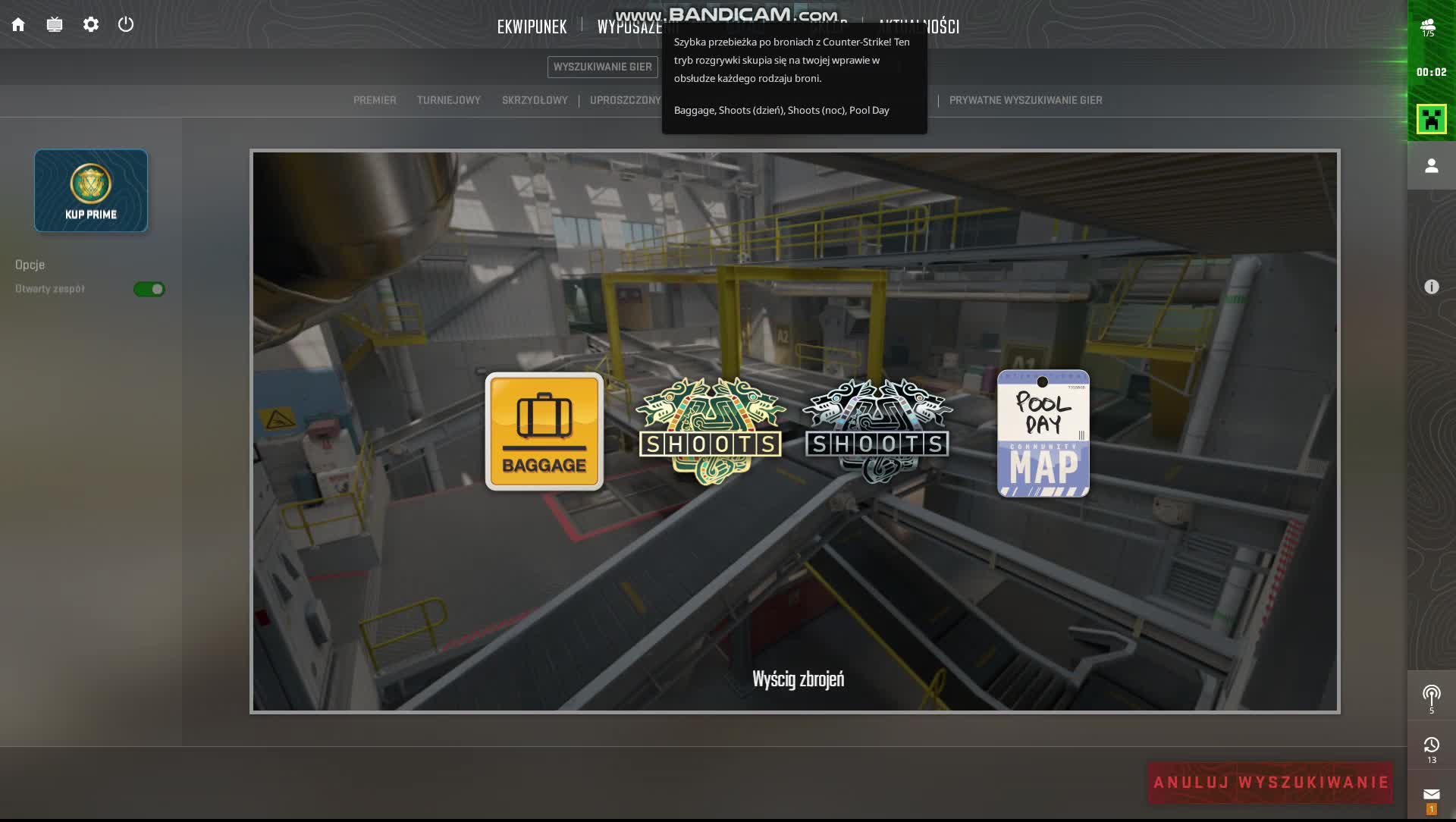Click the creeper player avatar
This screenshot has width=1456, height=822.
tap(1431, 119)
